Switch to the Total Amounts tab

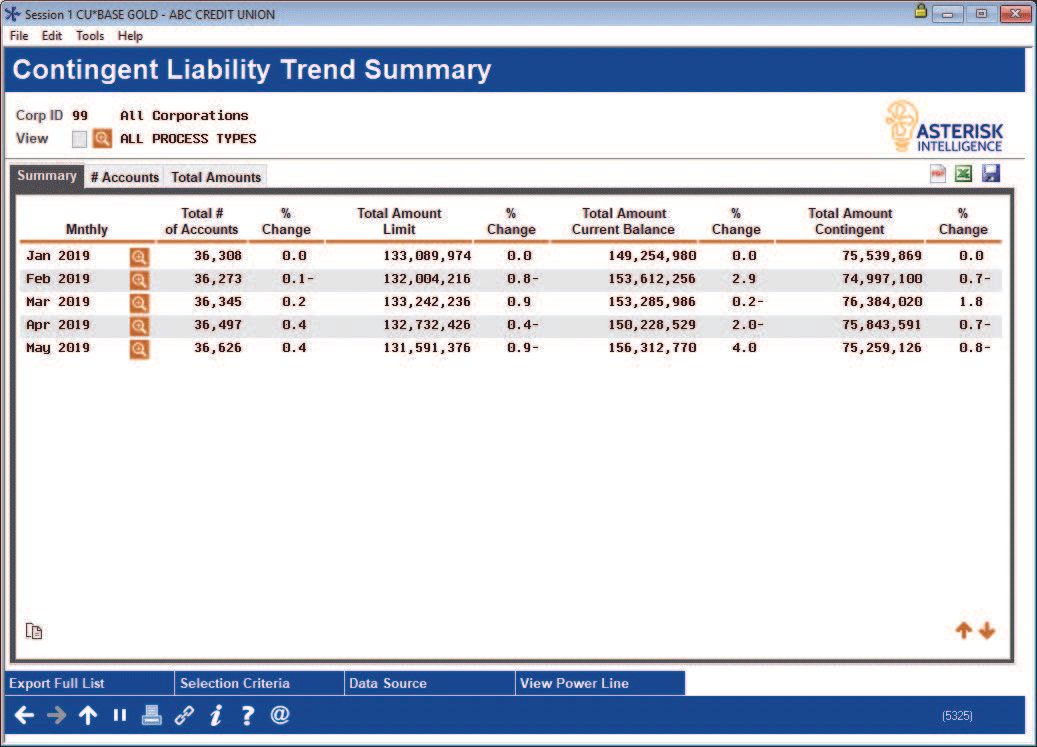(x=216, y=177)
